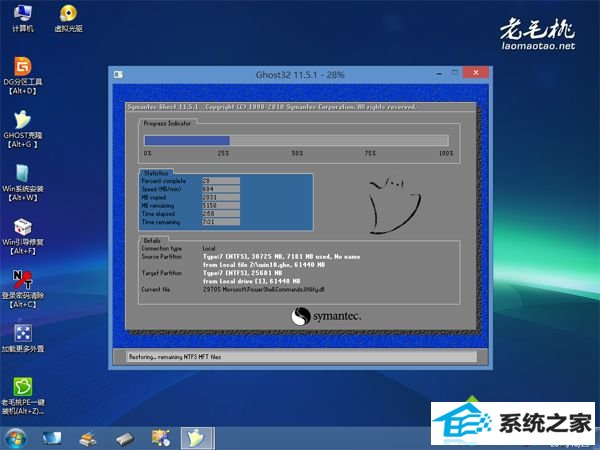Open the Windows Start orb

point(16,439)
